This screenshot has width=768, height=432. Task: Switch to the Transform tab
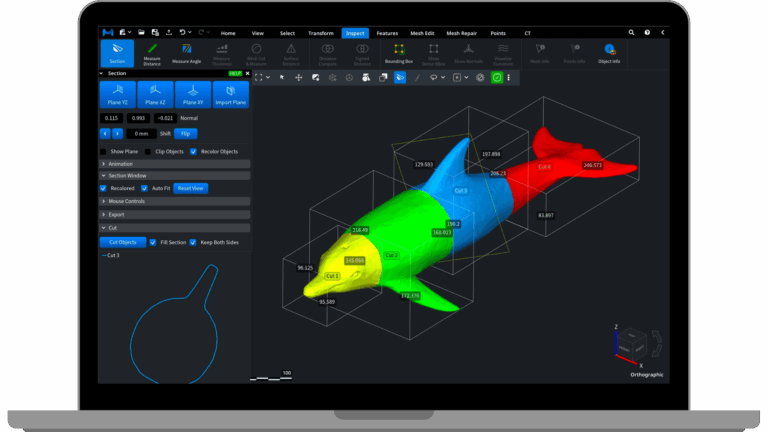321,33
